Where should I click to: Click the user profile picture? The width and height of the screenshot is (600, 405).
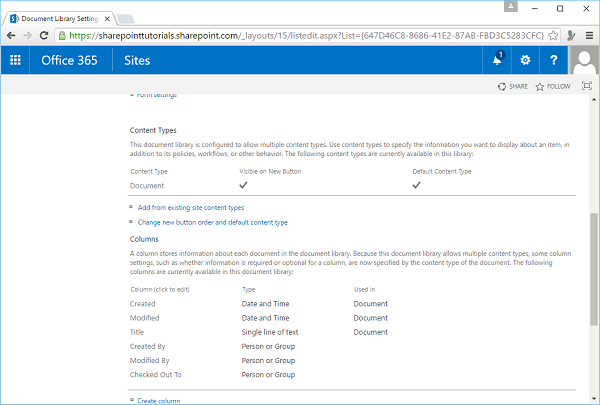point(584,60)
